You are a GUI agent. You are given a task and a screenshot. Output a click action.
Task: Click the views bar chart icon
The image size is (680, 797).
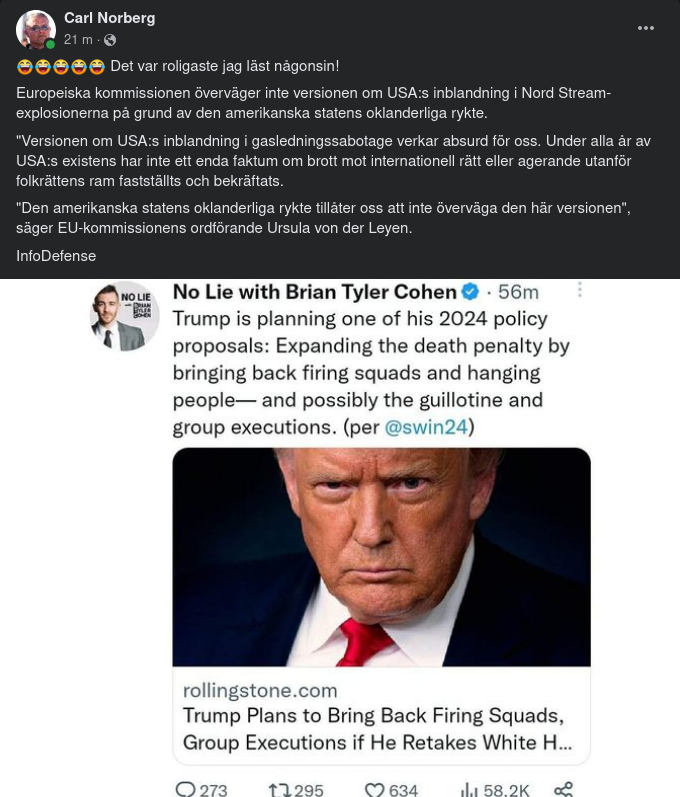[x=469, y=790]
